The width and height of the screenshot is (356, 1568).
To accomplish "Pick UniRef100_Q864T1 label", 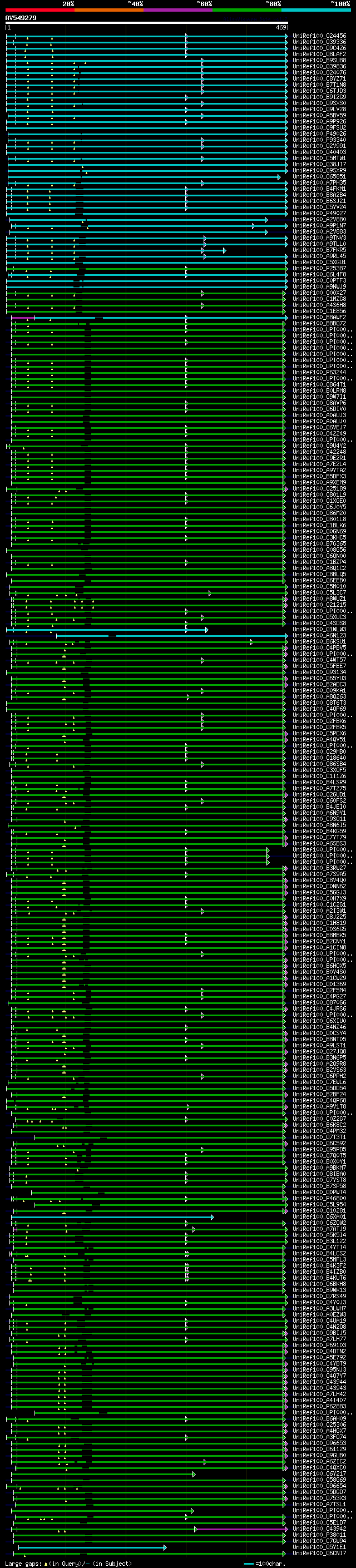I will coord(319,385).
